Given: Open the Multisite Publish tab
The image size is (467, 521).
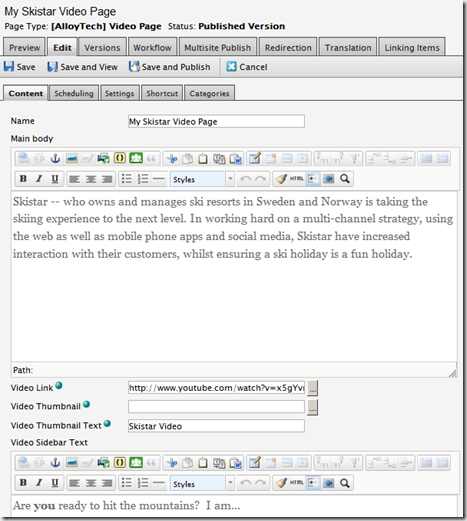Looking at the screenshot, I should pyautogui.click(x=218, y=47).
